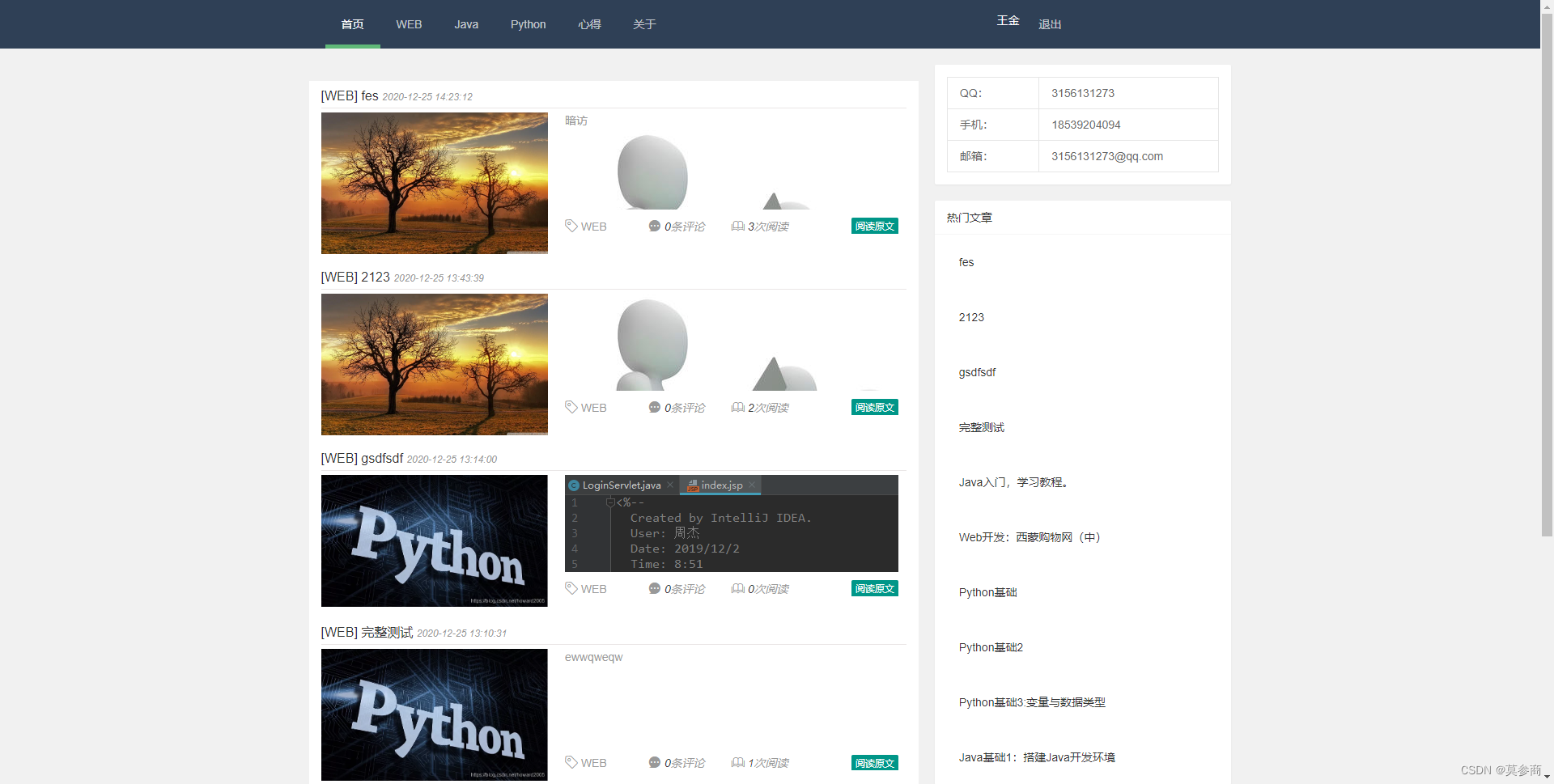Click the IntelliJ code screenshot in the gsdfsdf post

[x=732, y=523]
